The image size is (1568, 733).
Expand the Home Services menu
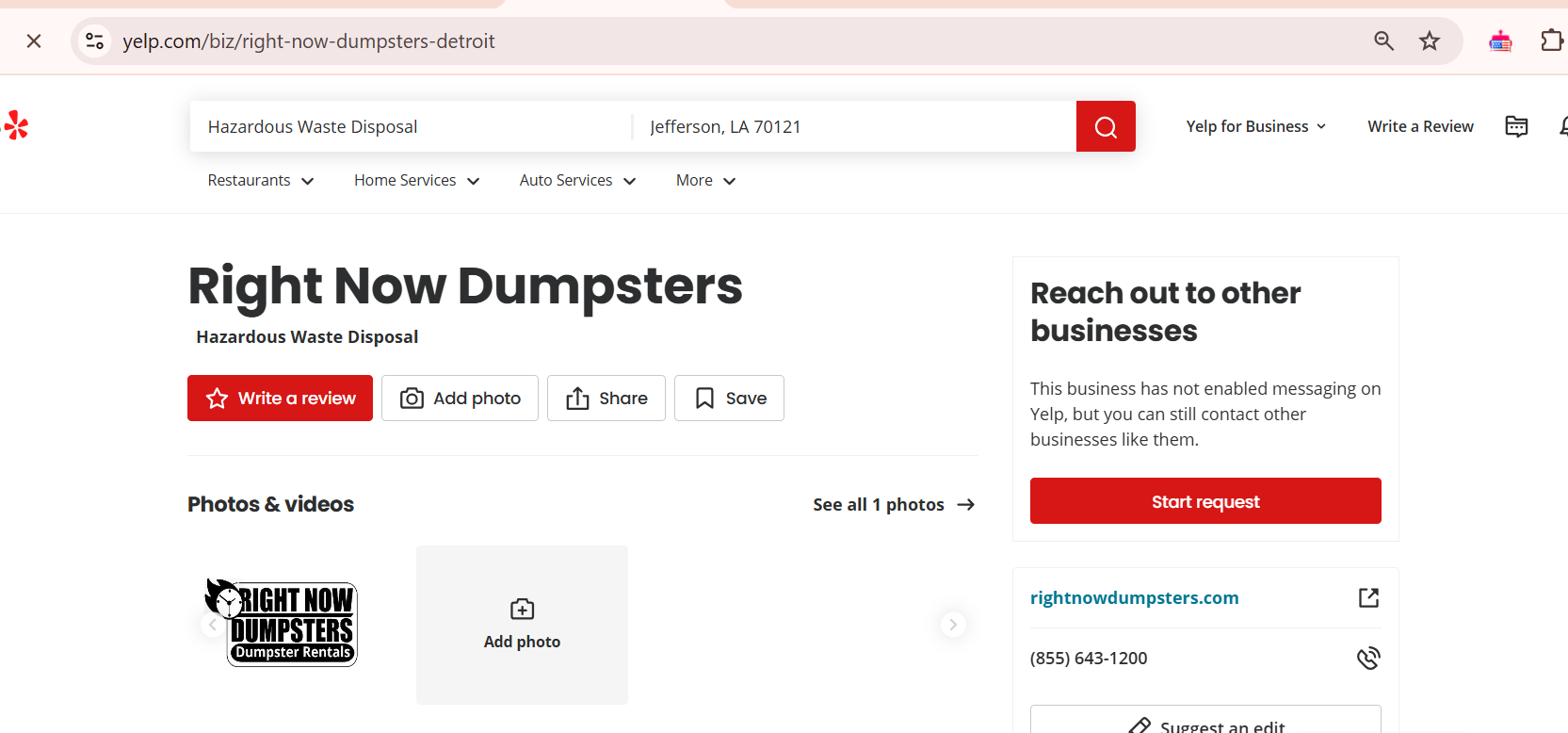point(417,181)
